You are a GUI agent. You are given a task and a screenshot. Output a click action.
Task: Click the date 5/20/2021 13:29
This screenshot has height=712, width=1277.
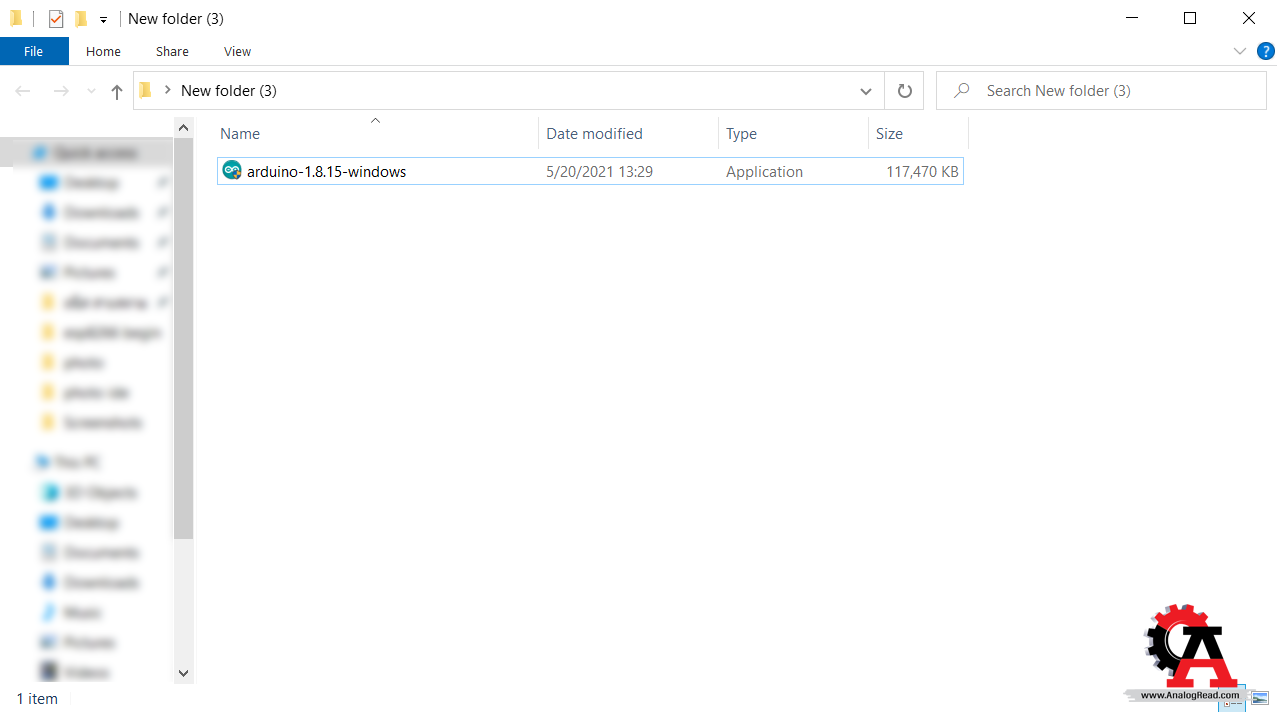(600, 172)
